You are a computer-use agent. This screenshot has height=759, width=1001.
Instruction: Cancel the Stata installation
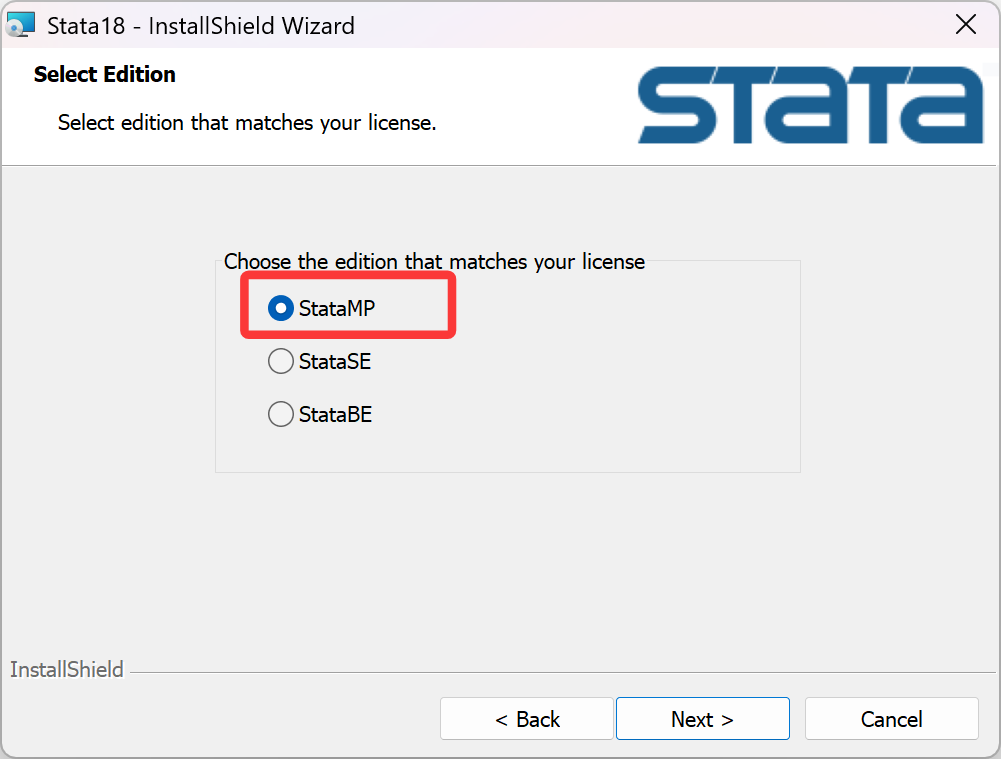tap(891, 719)
